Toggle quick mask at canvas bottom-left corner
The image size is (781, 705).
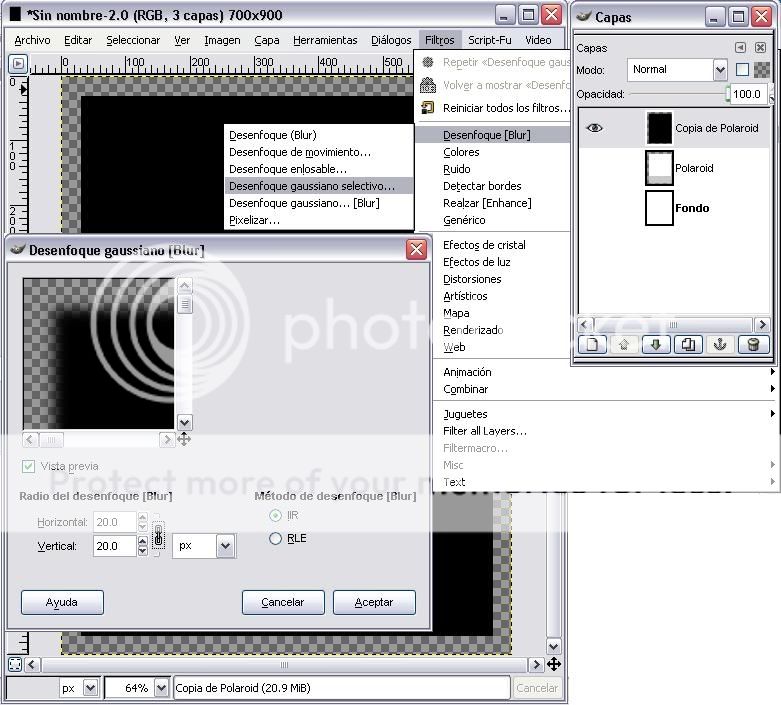point(16,664)
